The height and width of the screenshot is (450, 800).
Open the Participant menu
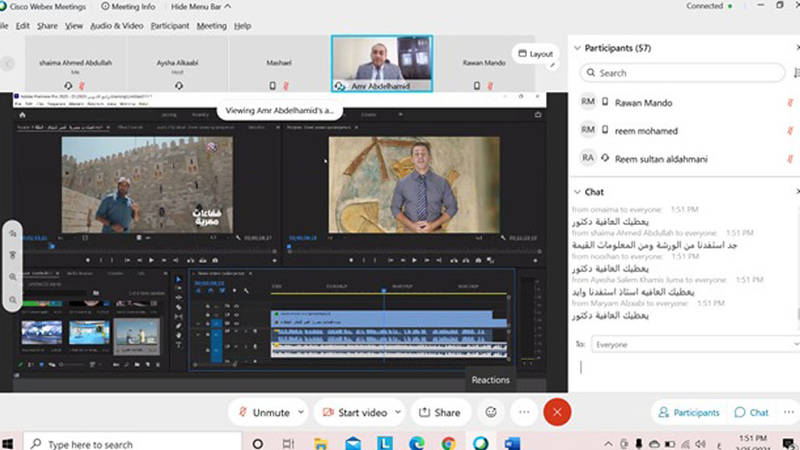(x=170, y=25)
